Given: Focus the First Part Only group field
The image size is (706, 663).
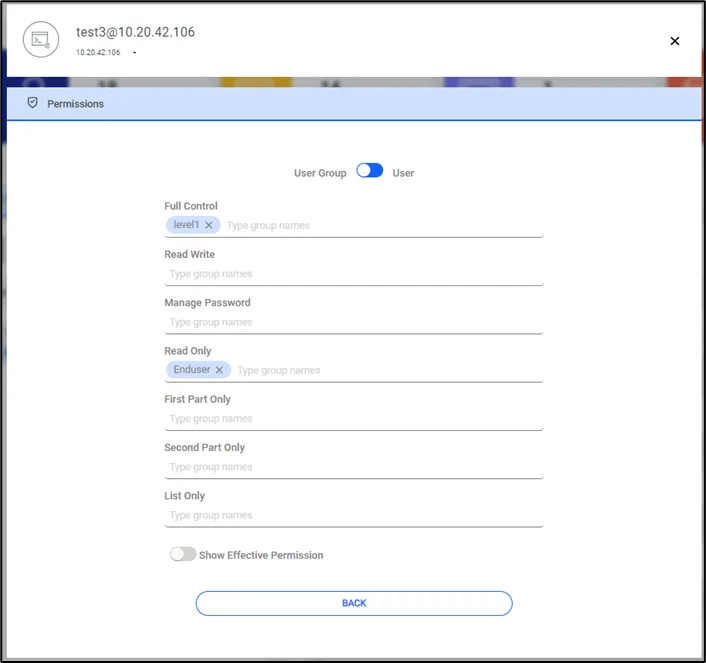Looking at the screenshot, I should (x=354, y=418).
